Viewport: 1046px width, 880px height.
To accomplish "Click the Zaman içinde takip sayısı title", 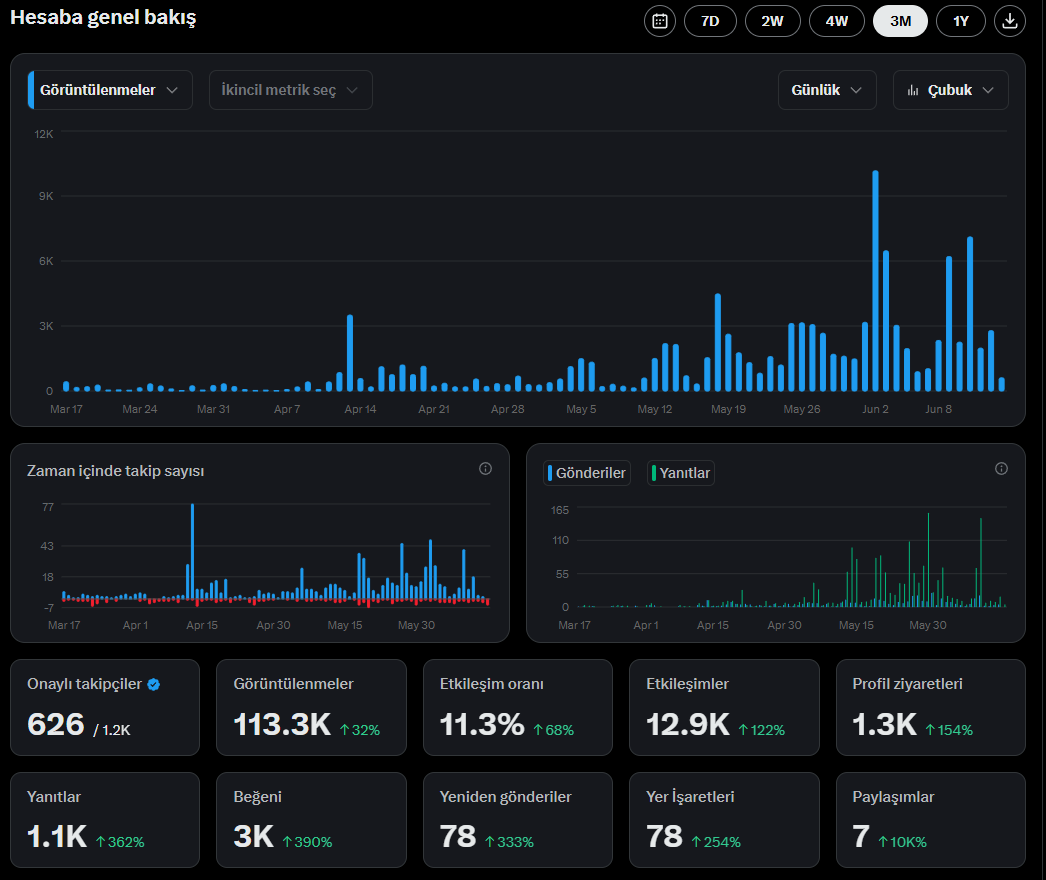I will point(115,471).
